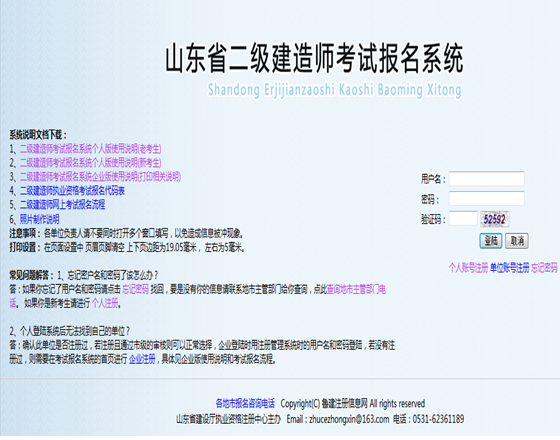Open 二级建造师执业资格考试报名代码表 link
The height and width of the screenshot is (440, 560).
click(x=72, y=191)
